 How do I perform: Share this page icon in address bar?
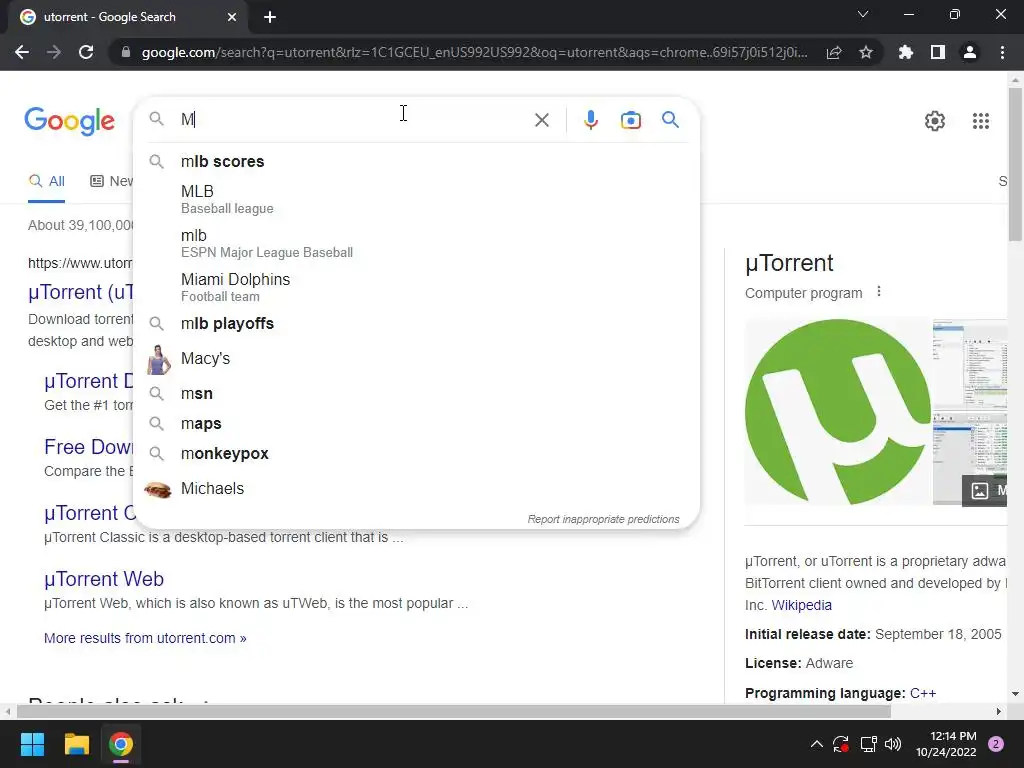click(834, 52)
